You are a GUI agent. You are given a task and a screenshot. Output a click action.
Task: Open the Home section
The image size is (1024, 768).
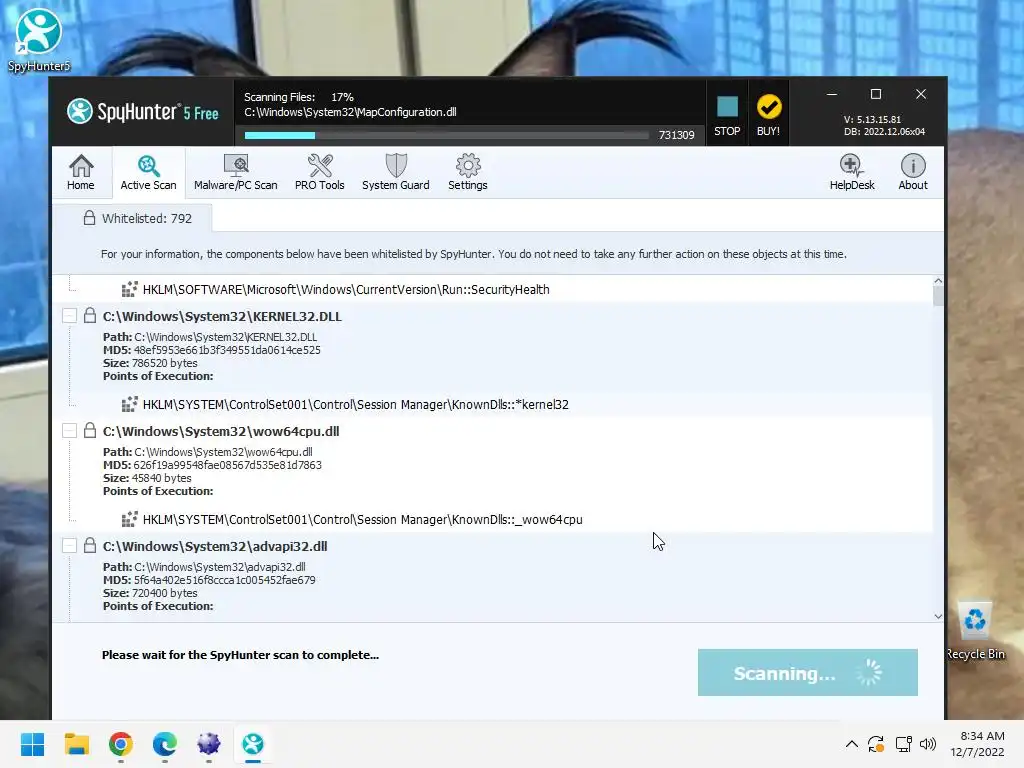tap(81, 172)
